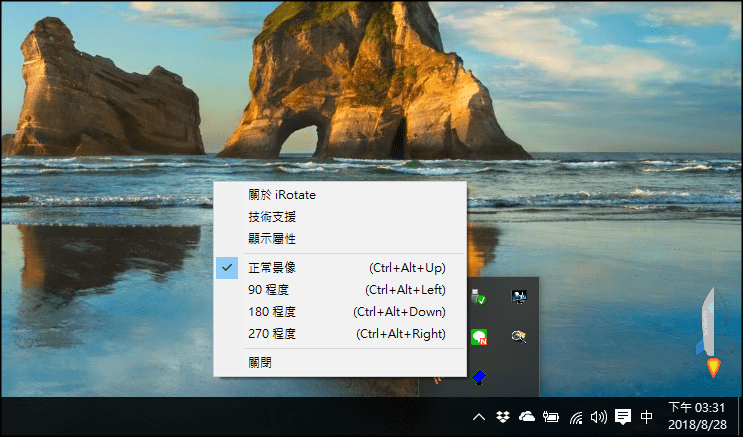Click the blue diamond iRotate tray icon
The width and height of the screenshot is (743, 437).
click(479, 377)
